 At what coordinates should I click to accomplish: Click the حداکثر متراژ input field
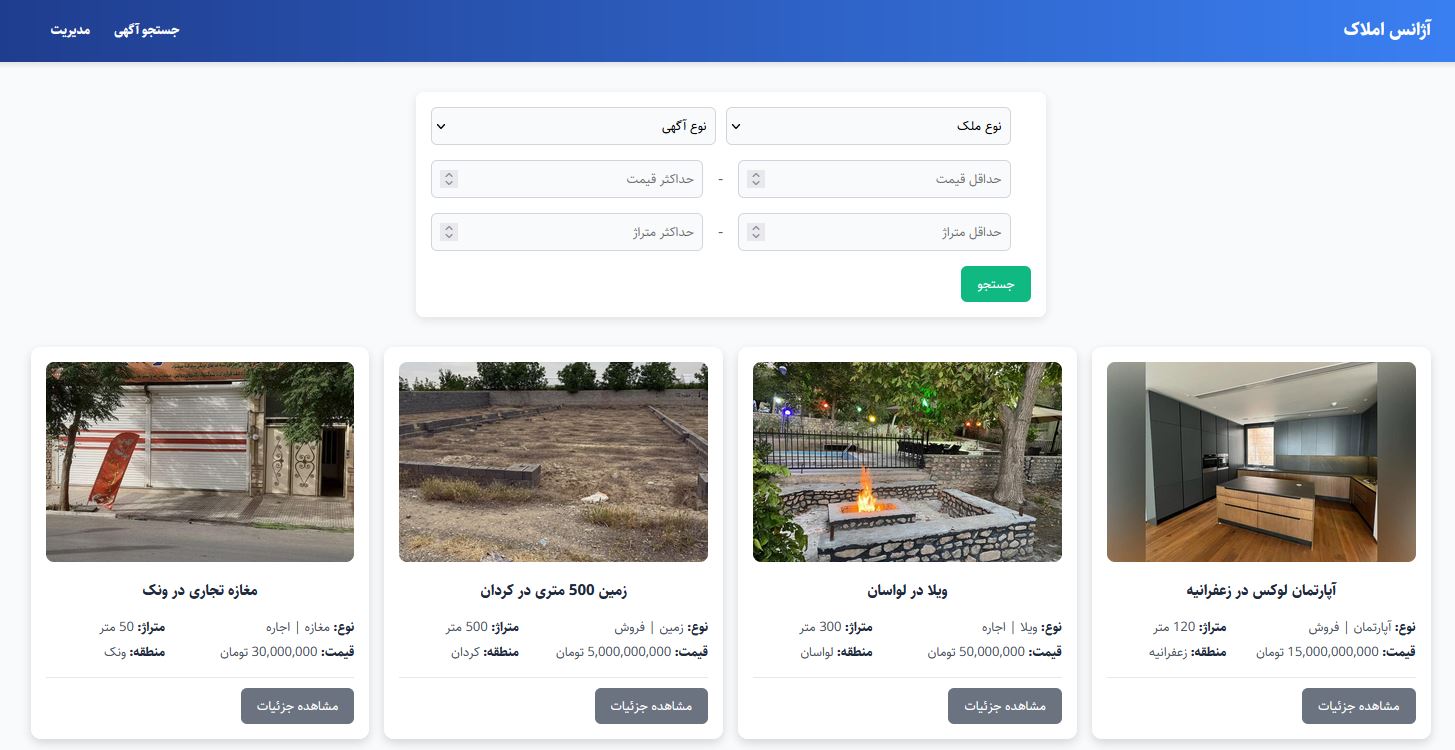pos(567,232)
